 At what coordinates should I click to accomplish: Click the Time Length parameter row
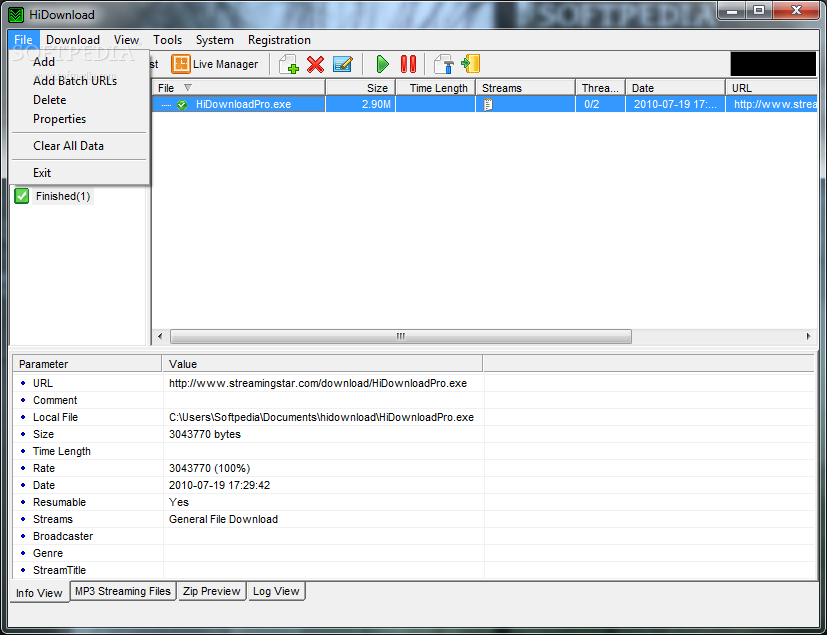coord(414,451)
